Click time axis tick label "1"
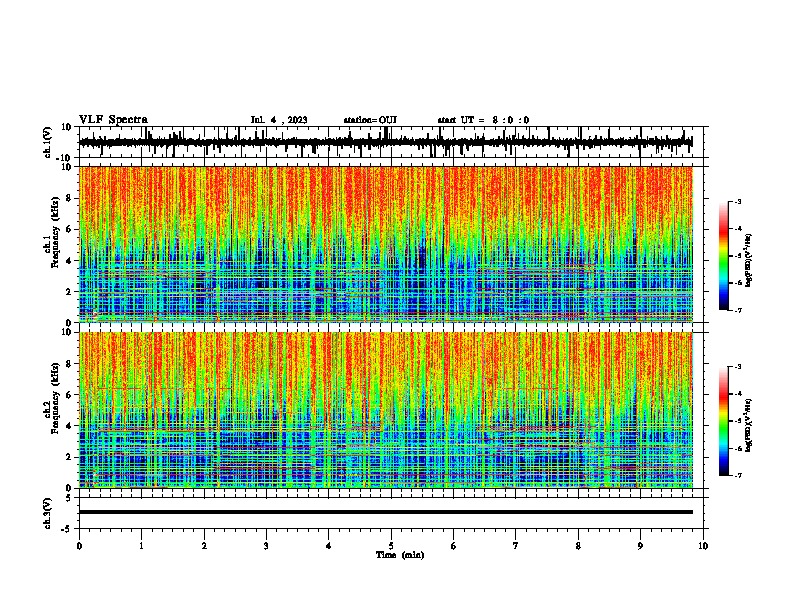 coord(141,546)
